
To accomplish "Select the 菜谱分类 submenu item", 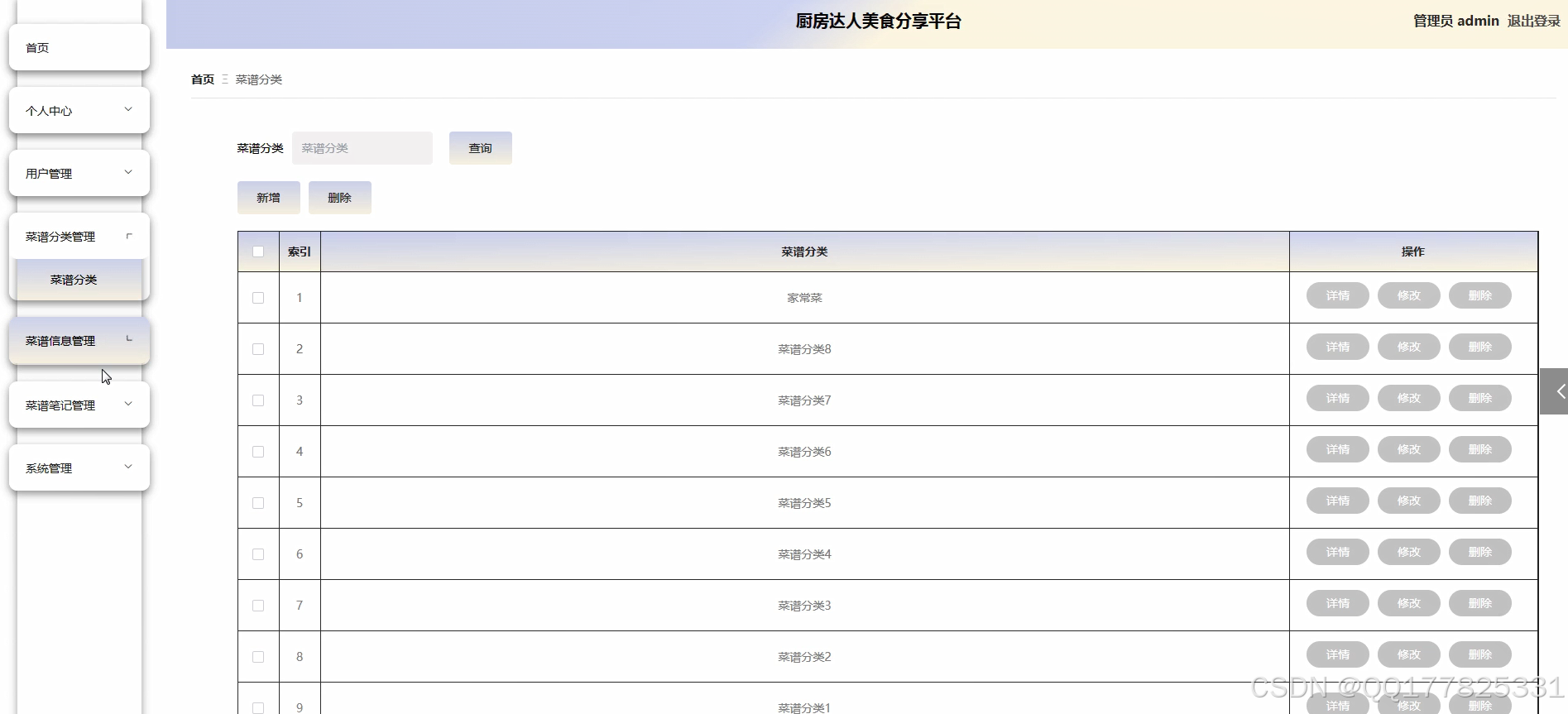I will (x=79, y=280).
